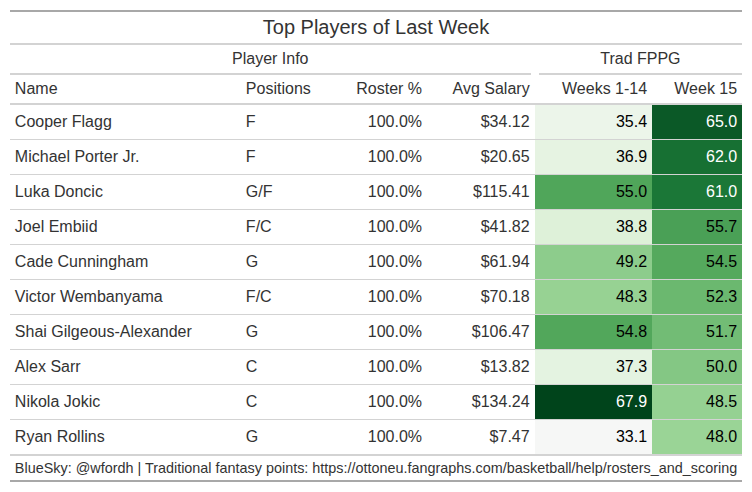Click the Positions column header
The image size is (752, 492).
click(x=278, y=89)
